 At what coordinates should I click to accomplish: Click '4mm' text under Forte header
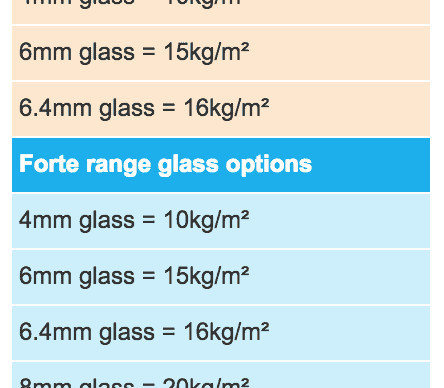pos(45,220)
